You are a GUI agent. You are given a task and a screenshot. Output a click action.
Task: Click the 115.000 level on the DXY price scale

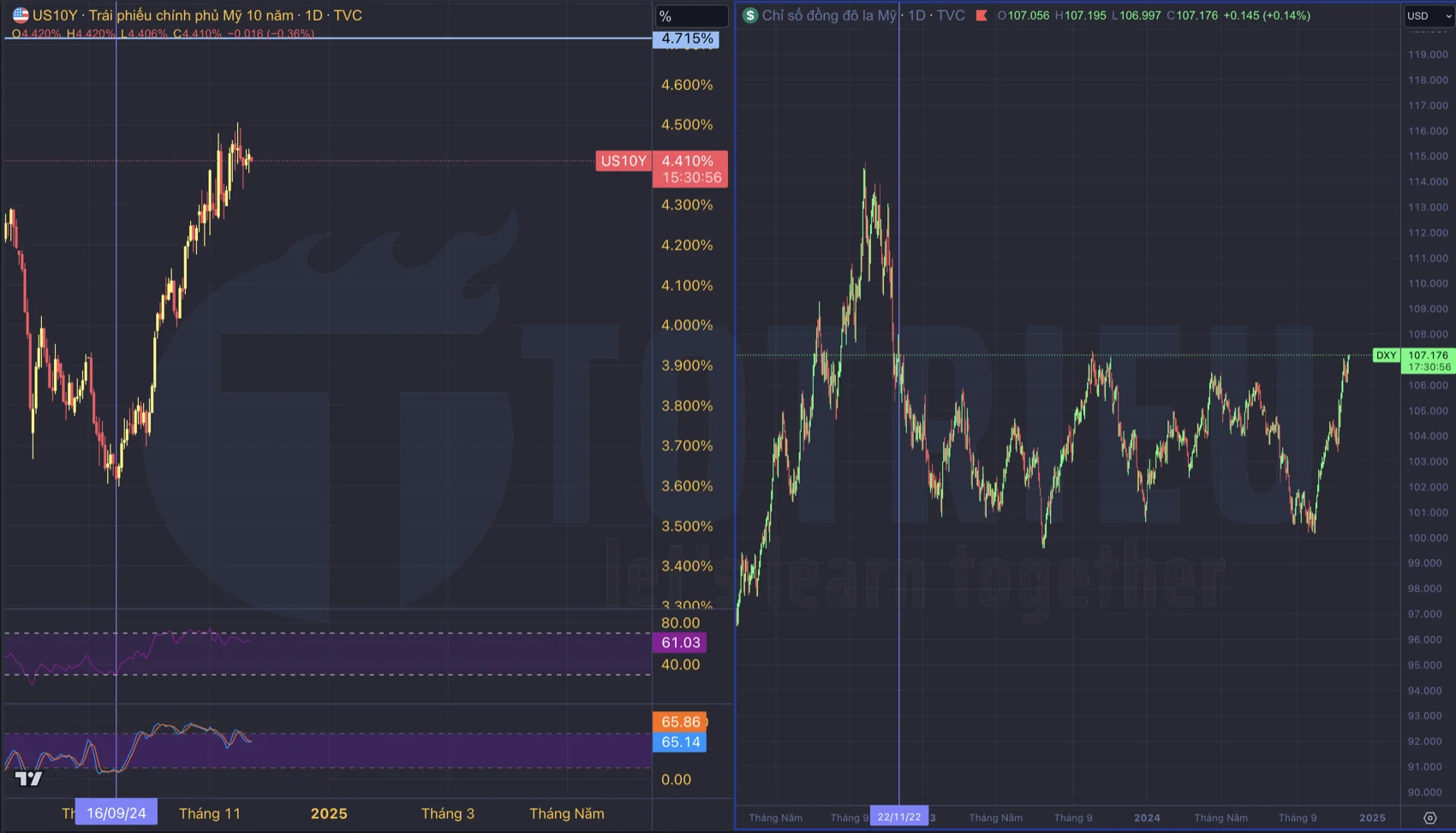[x=1429, y=156]
